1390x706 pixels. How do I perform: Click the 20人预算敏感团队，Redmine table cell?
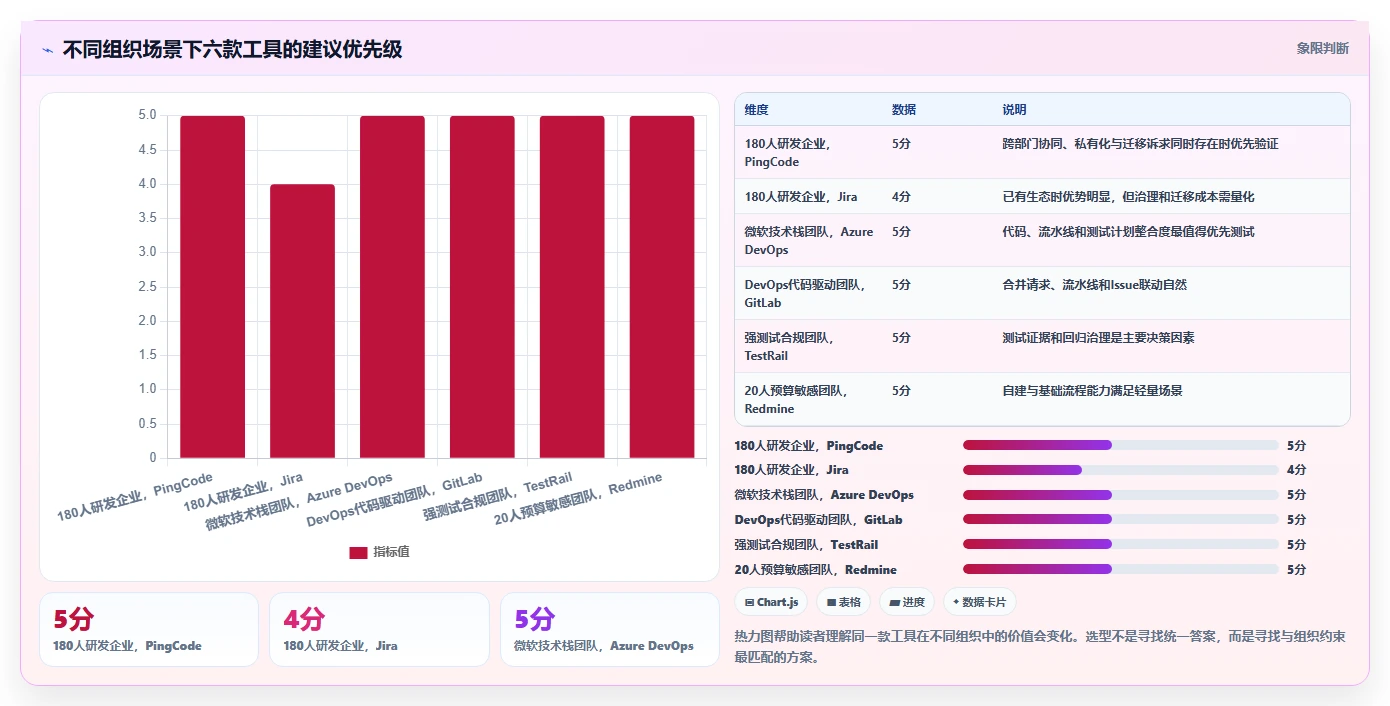coord(808,399)
